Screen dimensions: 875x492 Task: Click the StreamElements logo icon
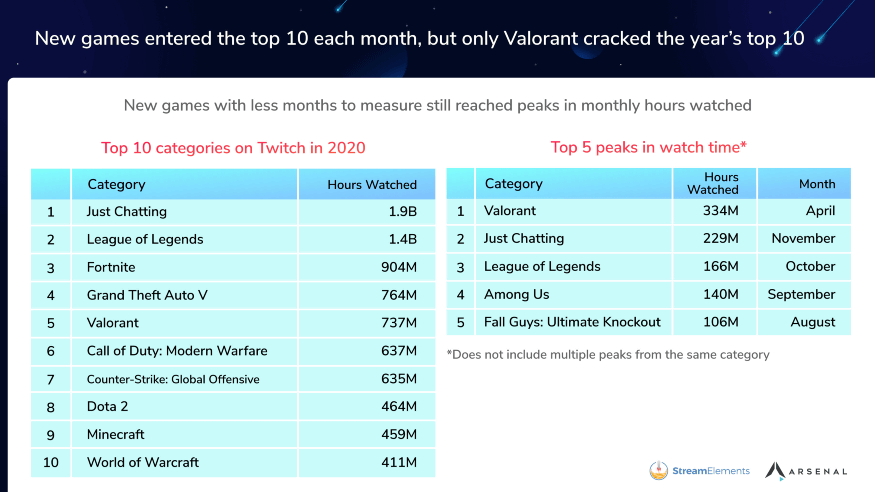[x=659, y=470]
